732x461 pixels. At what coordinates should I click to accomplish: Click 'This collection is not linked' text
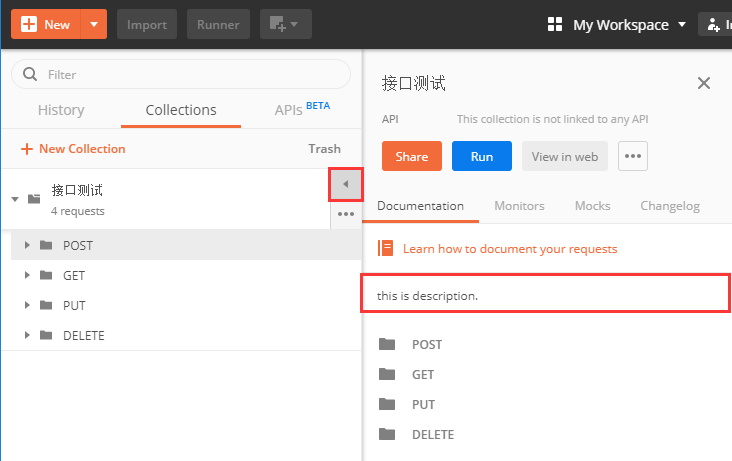(x=552, y=119)
